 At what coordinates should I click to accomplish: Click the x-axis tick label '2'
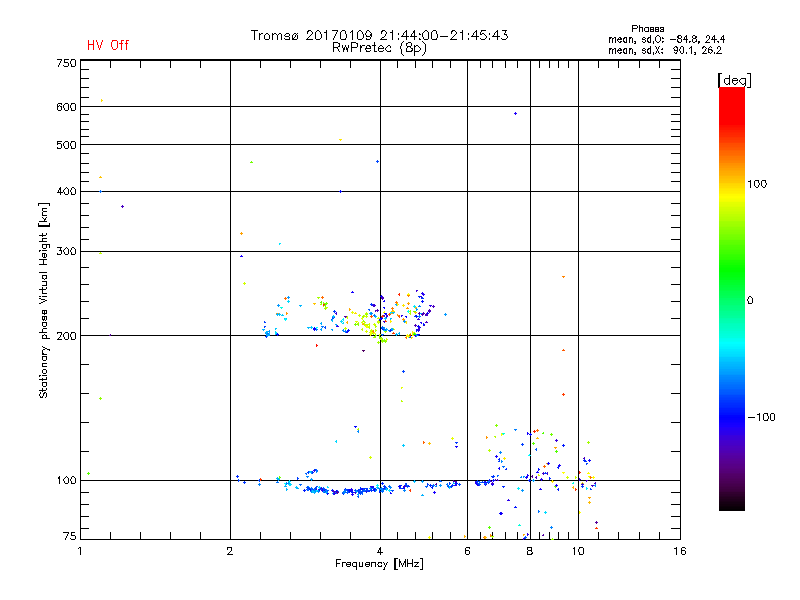tap(230, 552)
